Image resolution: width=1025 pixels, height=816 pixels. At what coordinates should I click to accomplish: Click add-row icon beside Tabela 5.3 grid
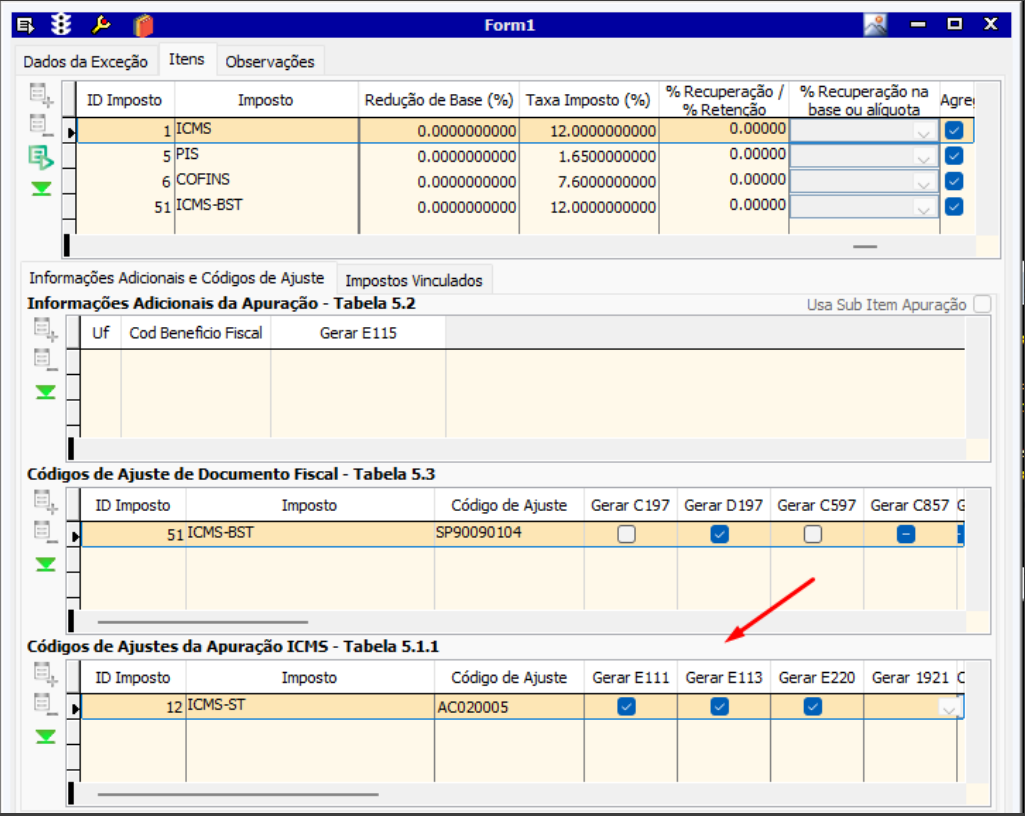coord(44,501)
